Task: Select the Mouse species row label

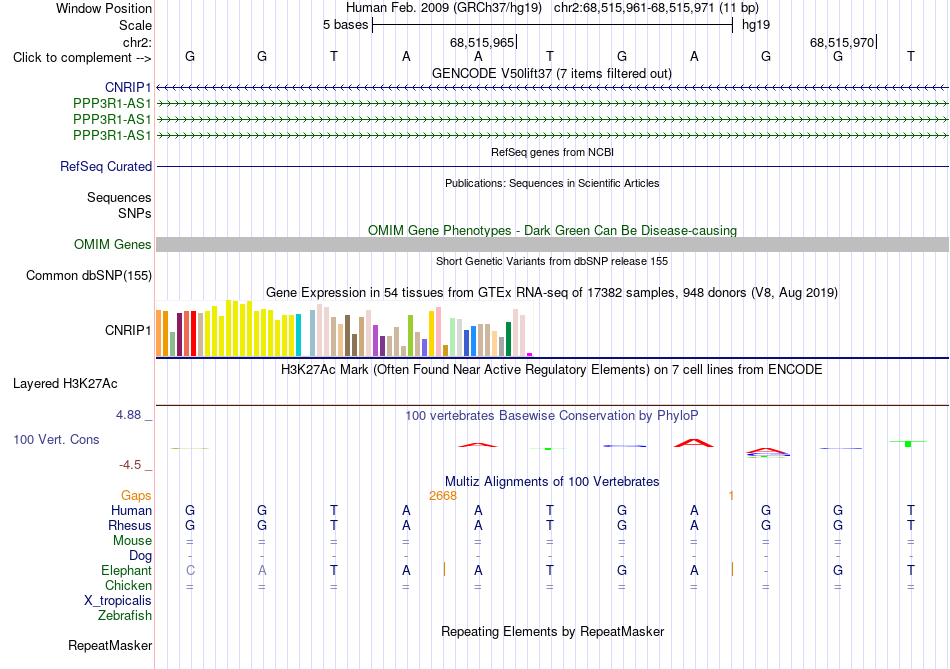Action: pyautogui.click(x=132, y=541)
